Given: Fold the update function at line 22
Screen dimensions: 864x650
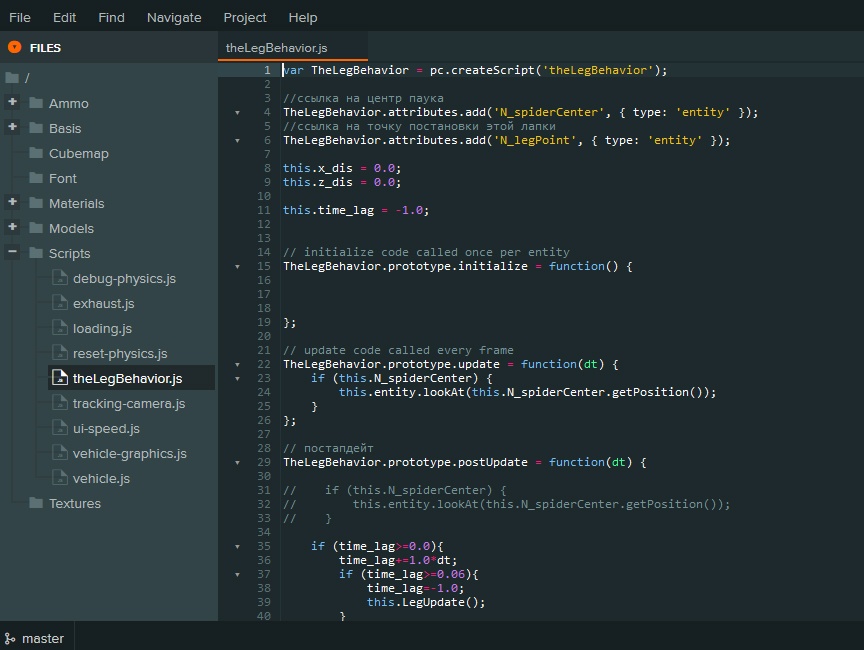Looking at the screenshot, I should [237, 365].
